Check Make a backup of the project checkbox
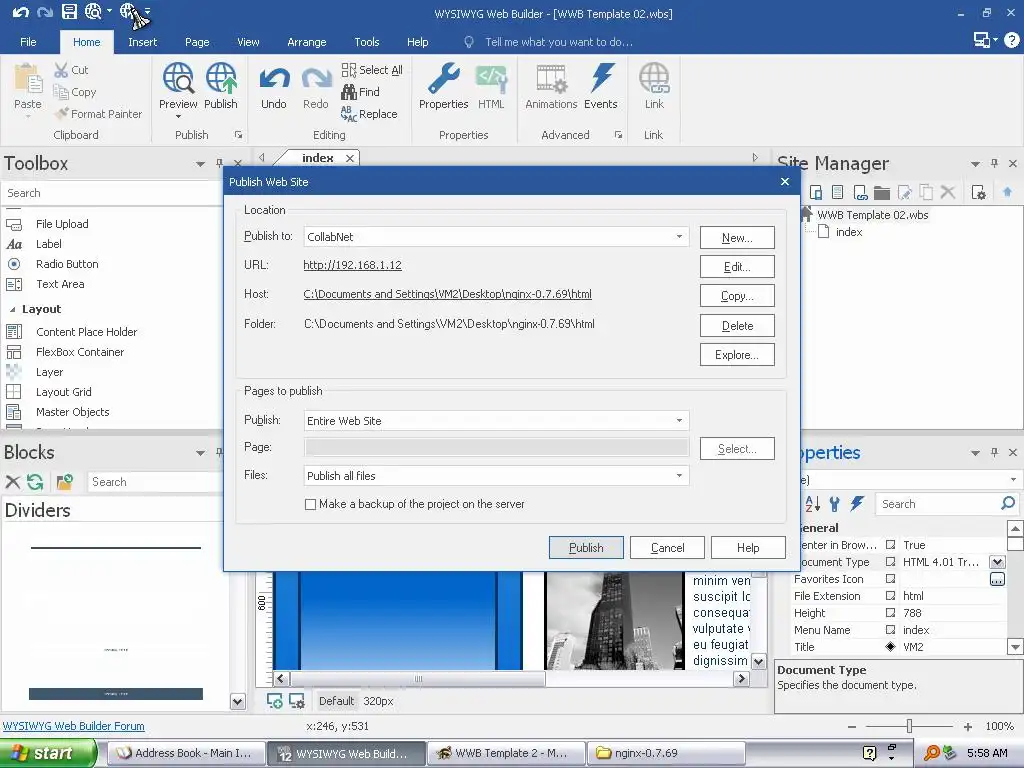 [311, 504]
